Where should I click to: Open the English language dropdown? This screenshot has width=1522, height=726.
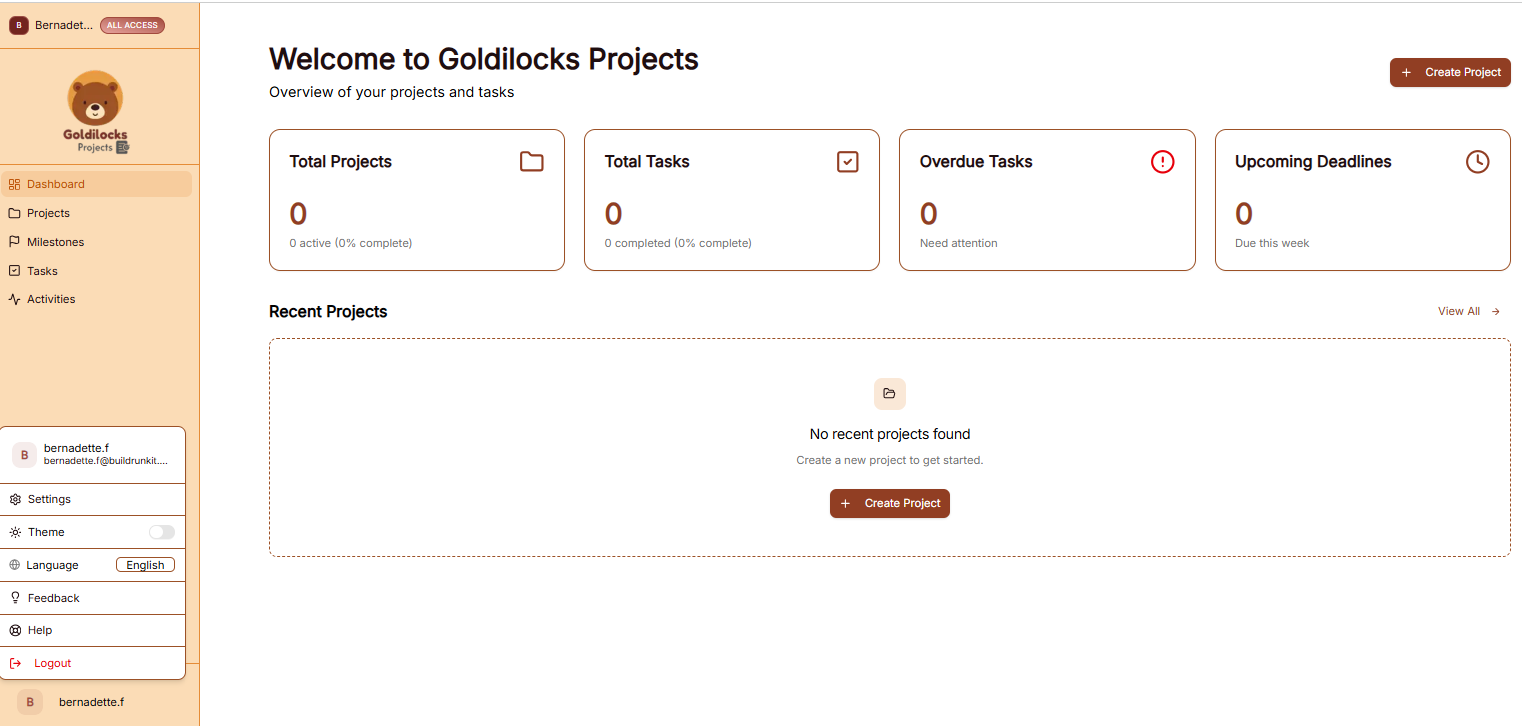click(x=145, y=565)
